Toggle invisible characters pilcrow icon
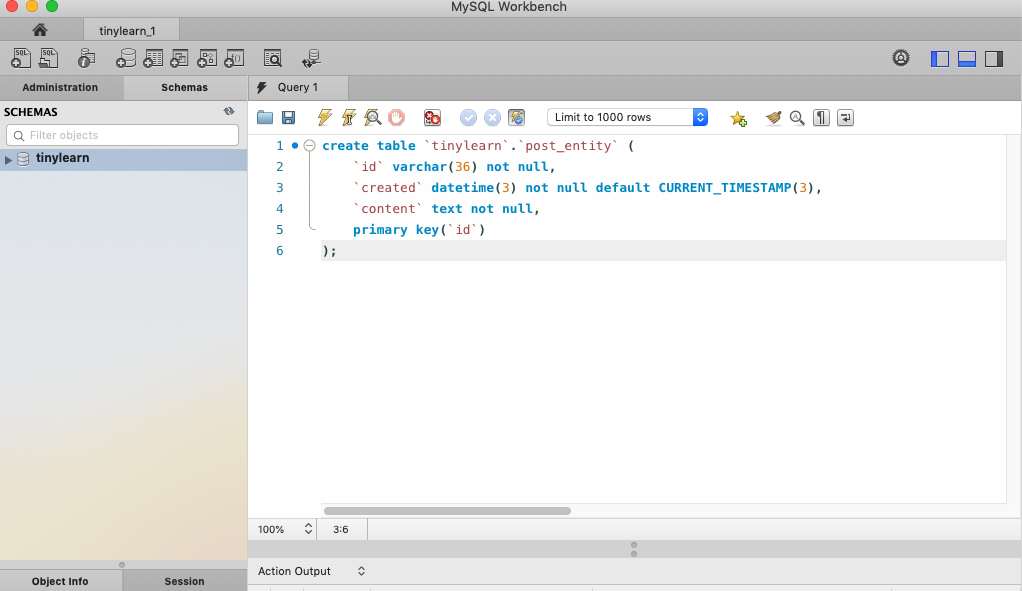Screen dimensions: 1022x591 821,117
